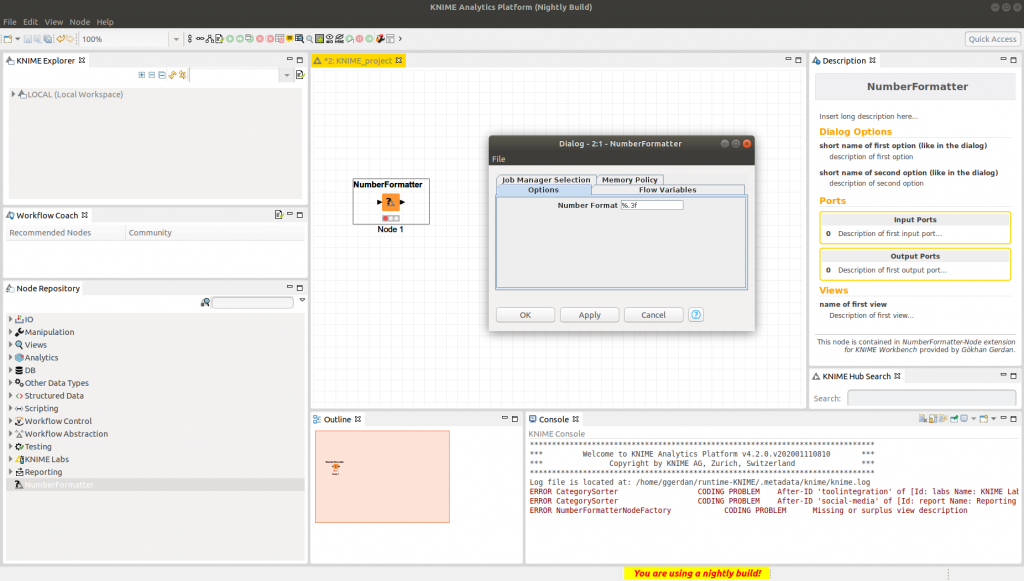This screenshot has width=1024, height=581.
Task: Click the red pause loop execution icon
Action: point(359,39)
